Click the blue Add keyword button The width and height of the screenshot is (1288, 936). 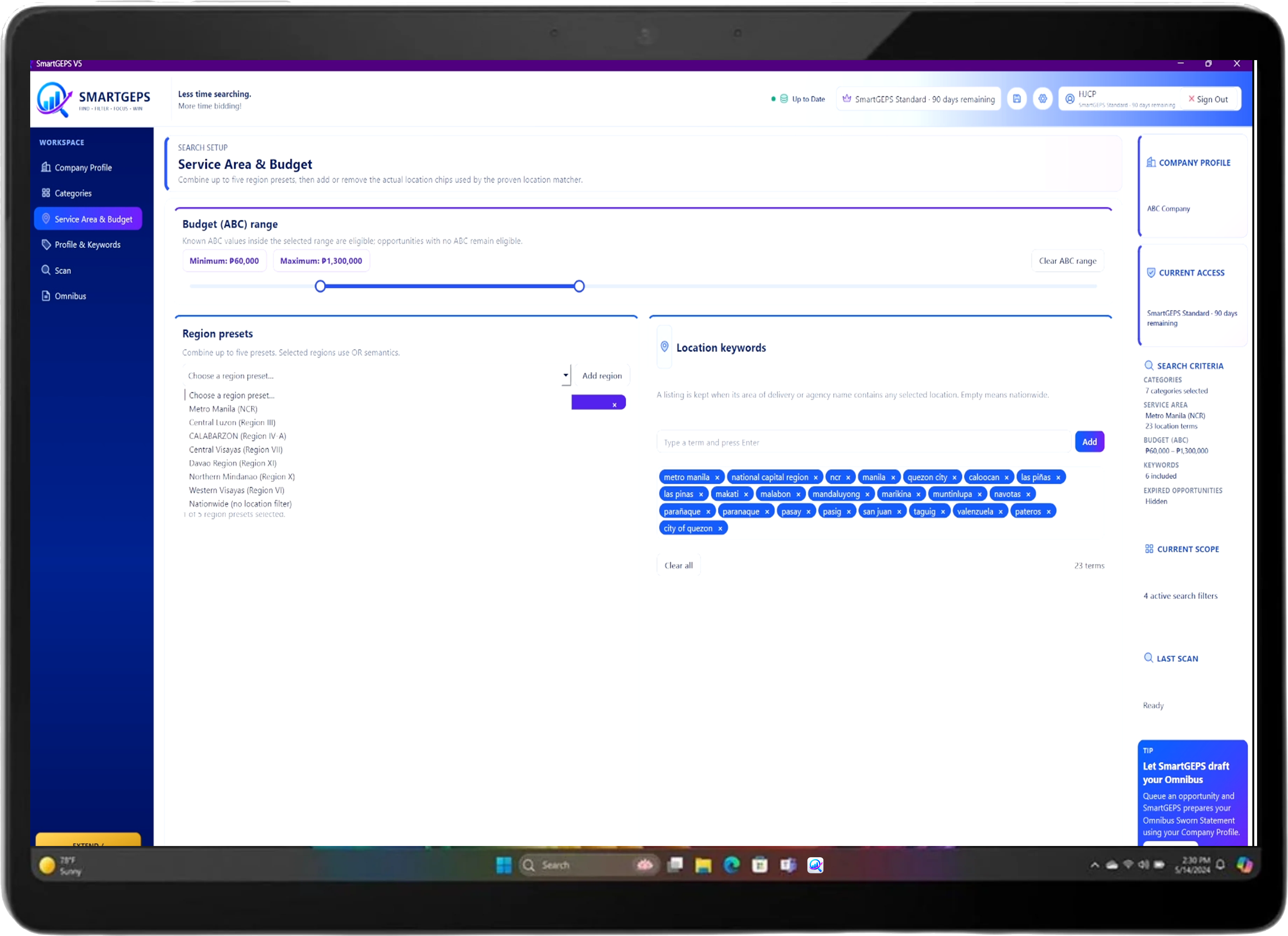click(x=1089, y=442)
